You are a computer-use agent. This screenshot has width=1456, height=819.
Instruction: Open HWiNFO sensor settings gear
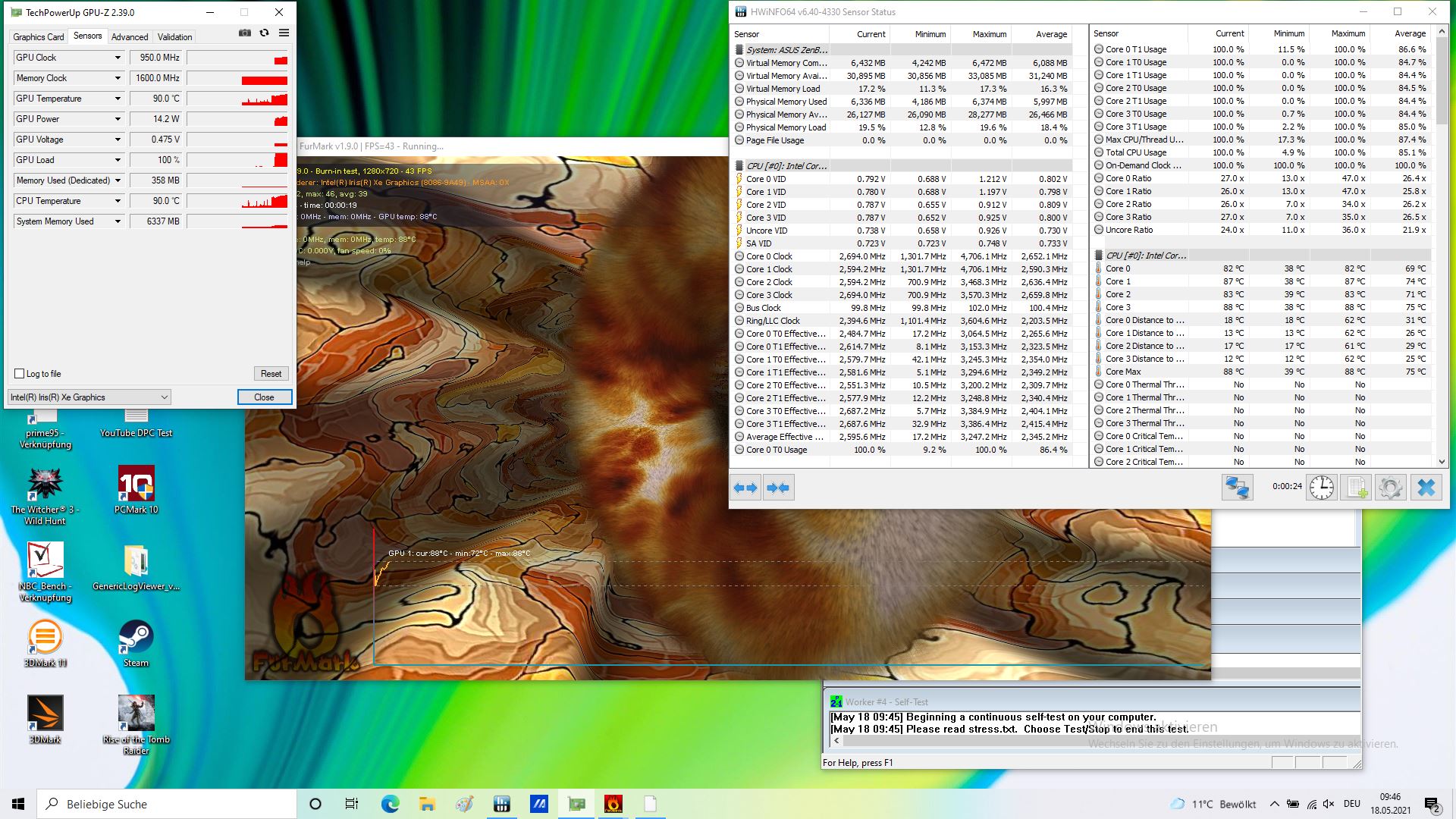click(1391, 487)
